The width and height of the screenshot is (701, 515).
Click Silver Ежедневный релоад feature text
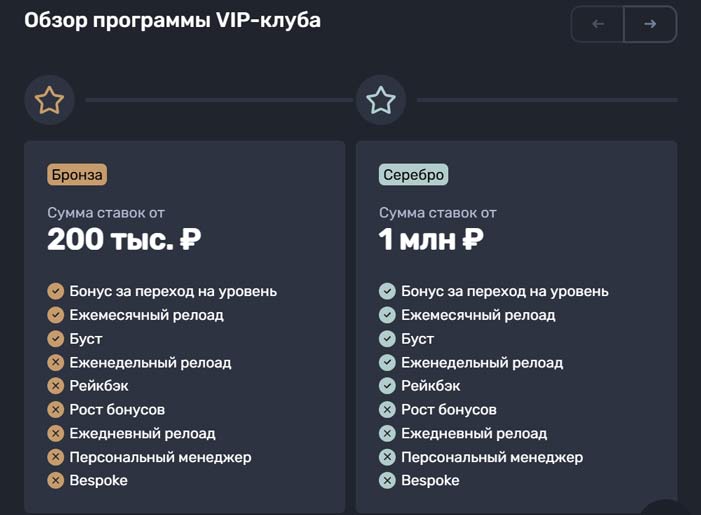coord(474,433)
